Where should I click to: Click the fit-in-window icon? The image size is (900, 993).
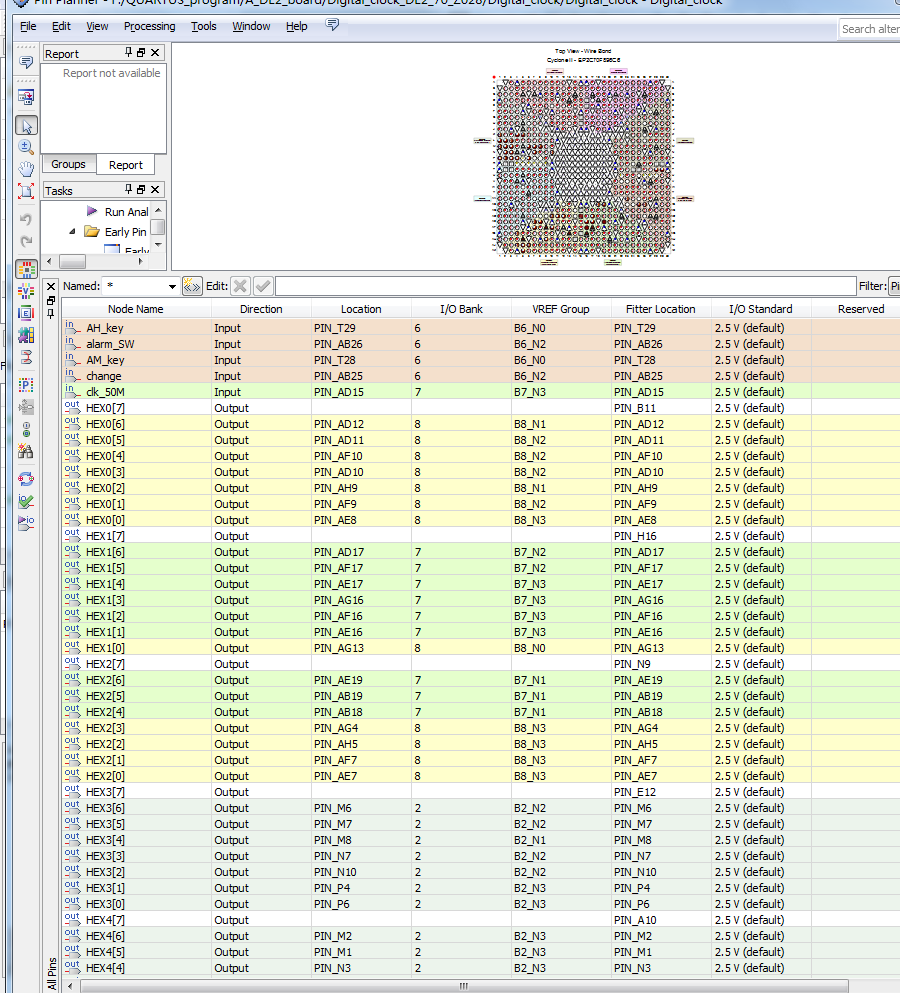tap(27, 190)
